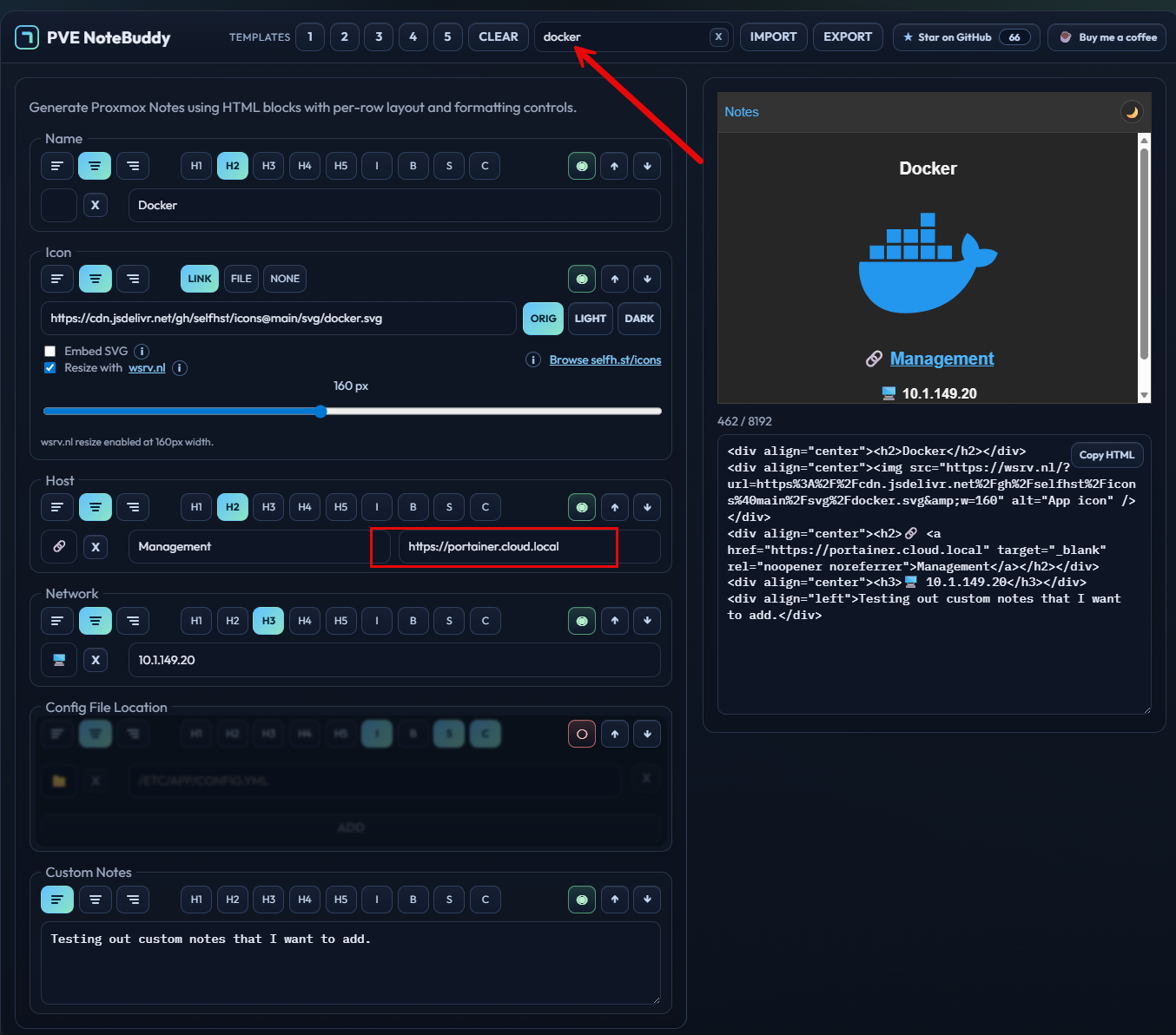Open the Browse selfh.st/icons link
Viewport: 1176px width, 1035px height.
[605, 359]
